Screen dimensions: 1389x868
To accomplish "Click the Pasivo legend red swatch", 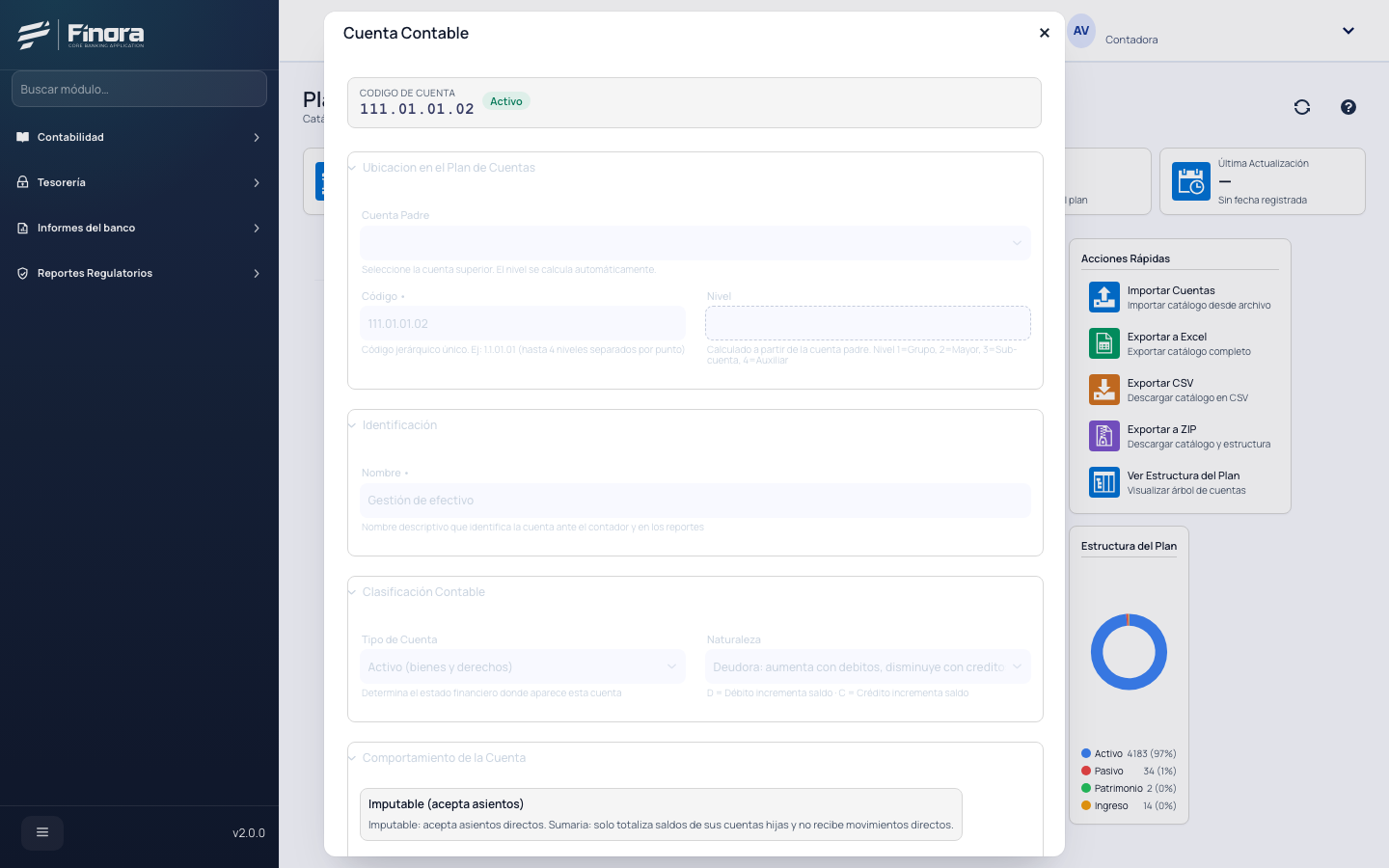I will coord(1086,771).
